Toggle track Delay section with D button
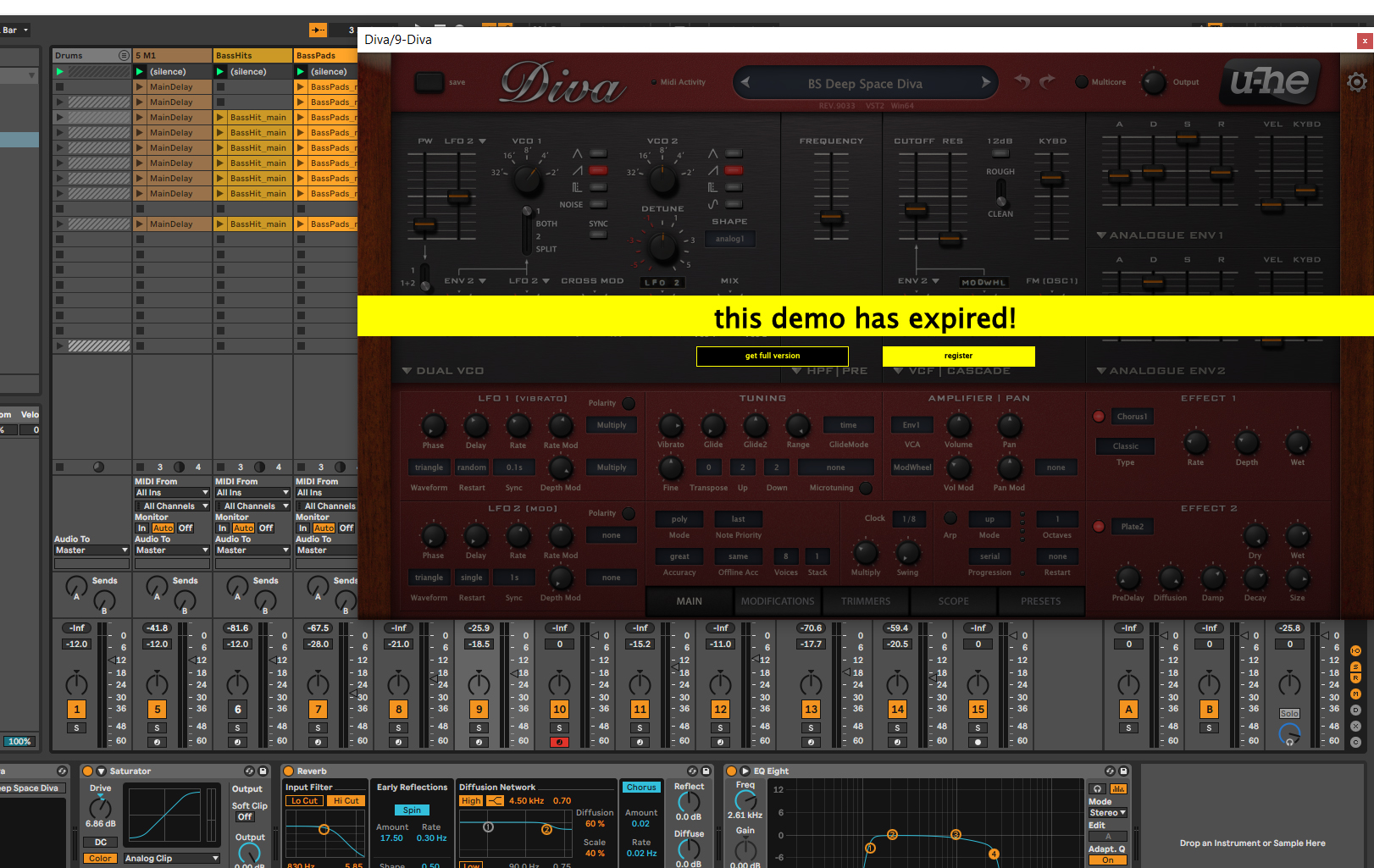This screenshot has width=1374, height=868. (1355, 710)
